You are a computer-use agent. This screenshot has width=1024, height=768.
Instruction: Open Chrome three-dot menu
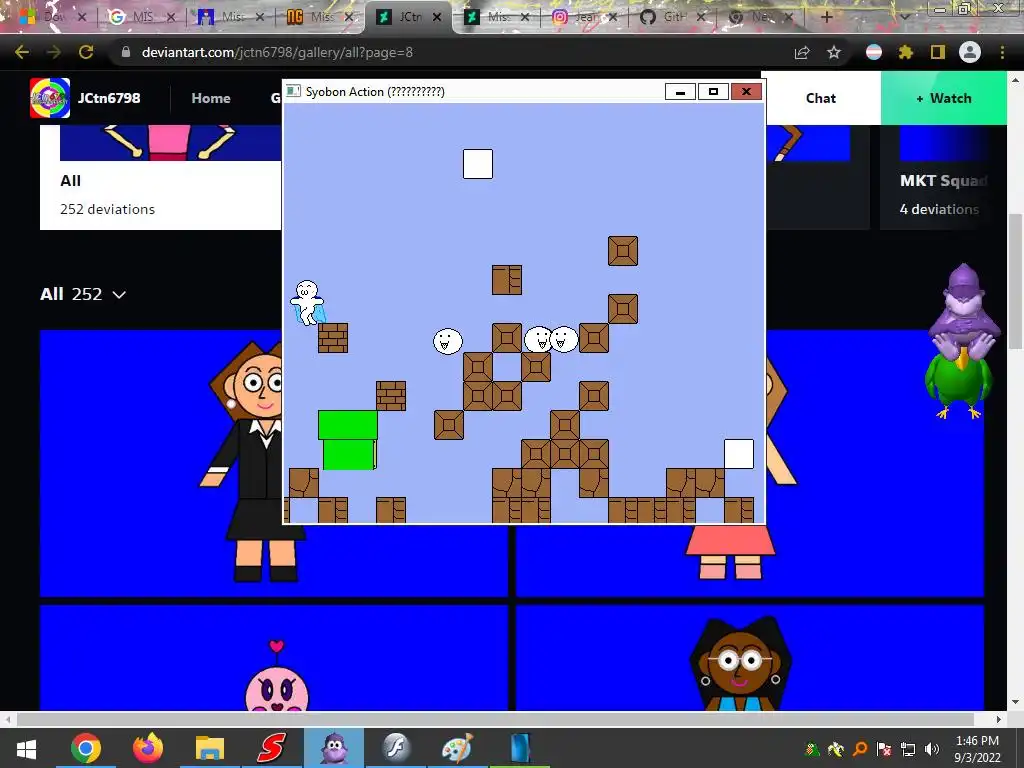point(1002,52)
